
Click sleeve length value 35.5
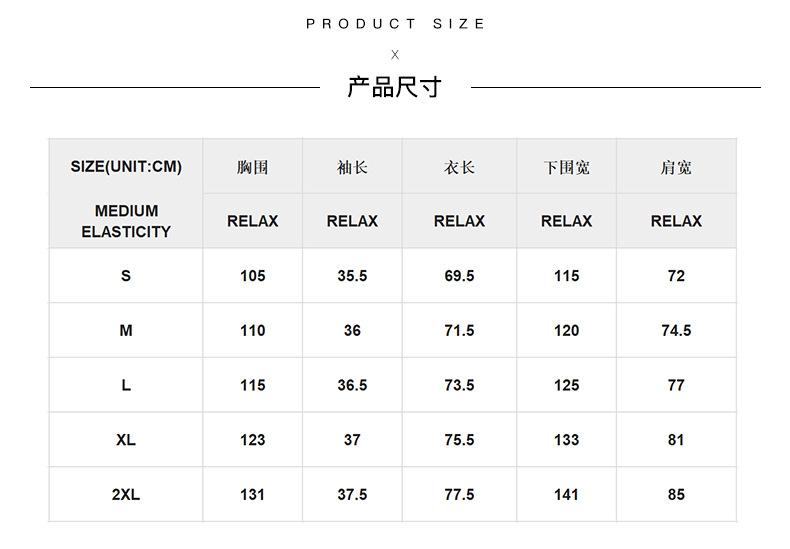pos(352,276)
